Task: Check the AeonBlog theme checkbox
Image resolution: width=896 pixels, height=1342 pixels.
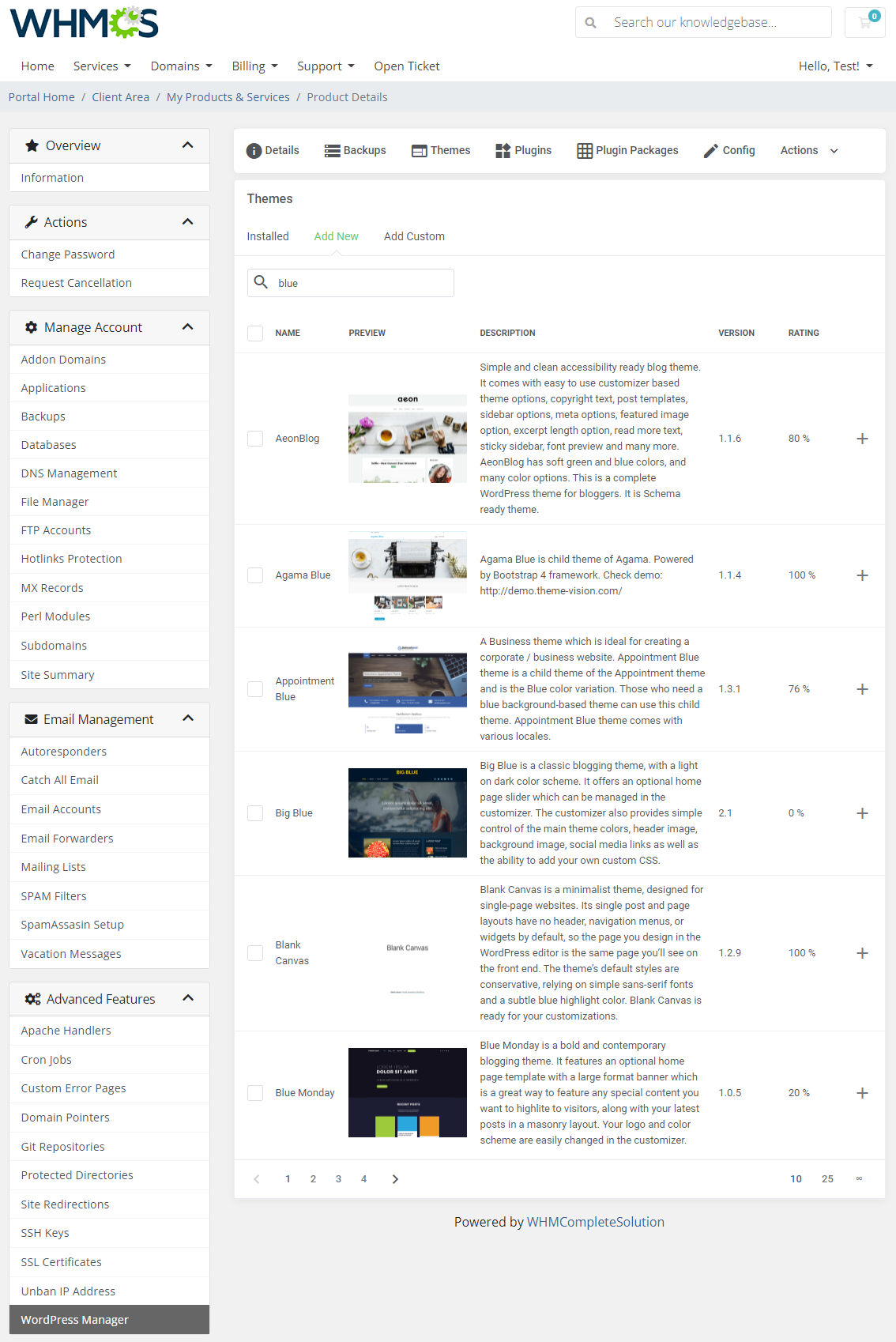Action: pos(255,439)
